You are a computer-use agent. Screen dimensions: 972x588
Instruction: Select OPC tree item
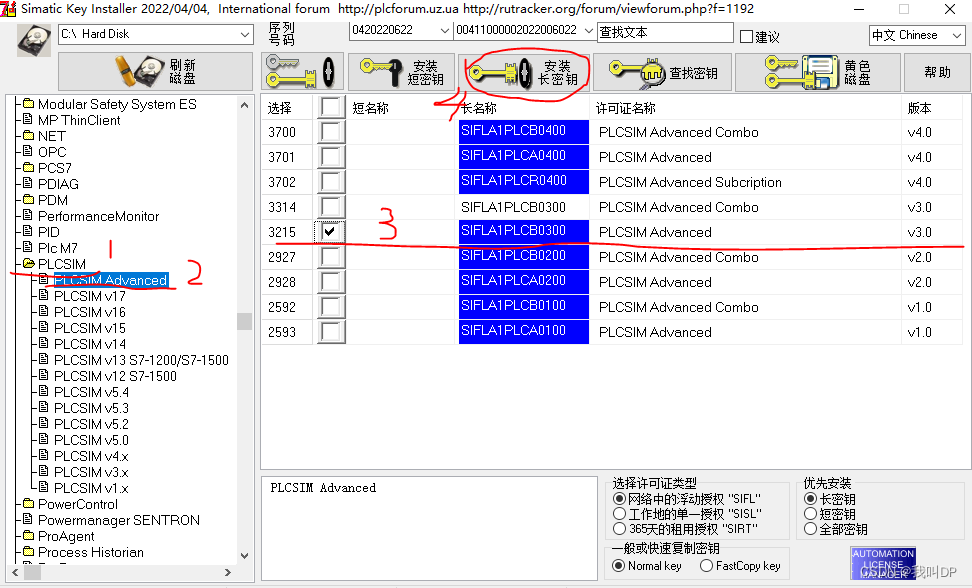click(52, 152)
